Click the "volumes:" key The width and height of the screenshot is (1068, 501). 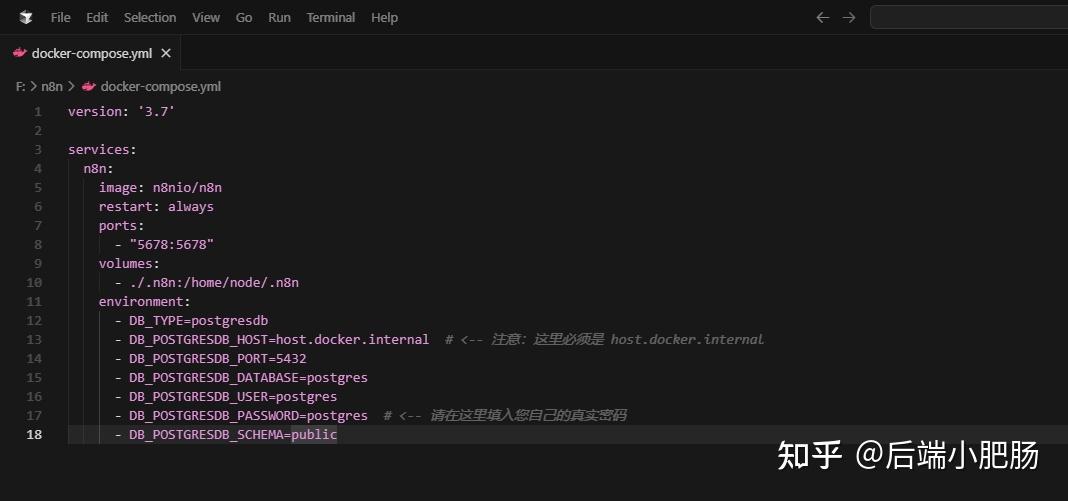pyautogui.click(x=129, y=263)
